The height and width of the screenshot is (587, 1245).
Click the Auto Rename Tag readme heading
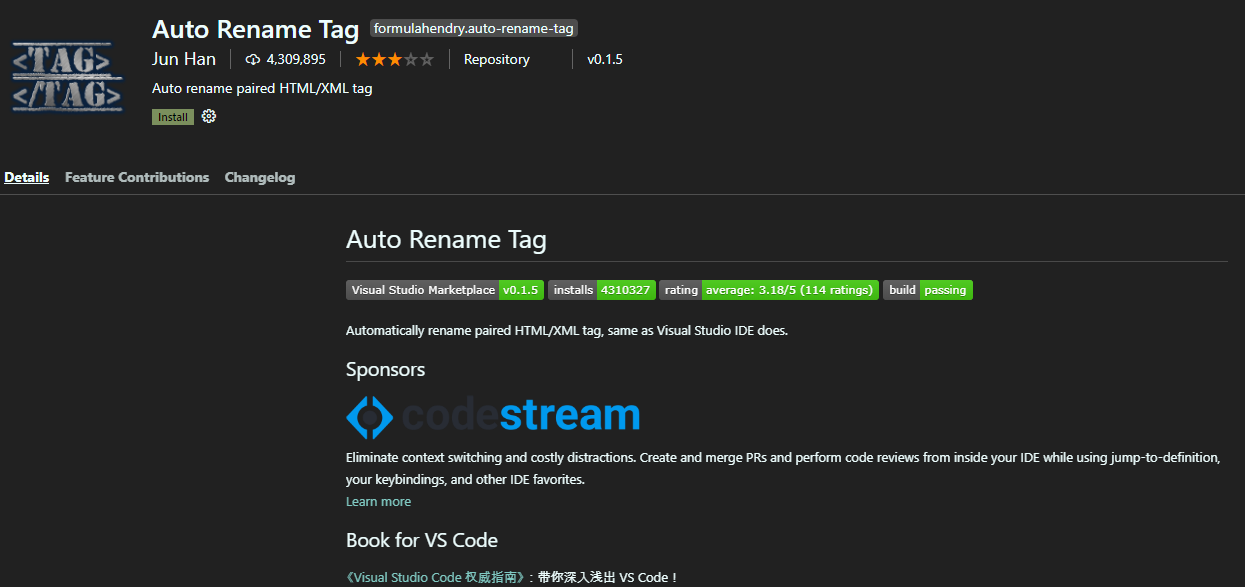[x=446, y=239]
